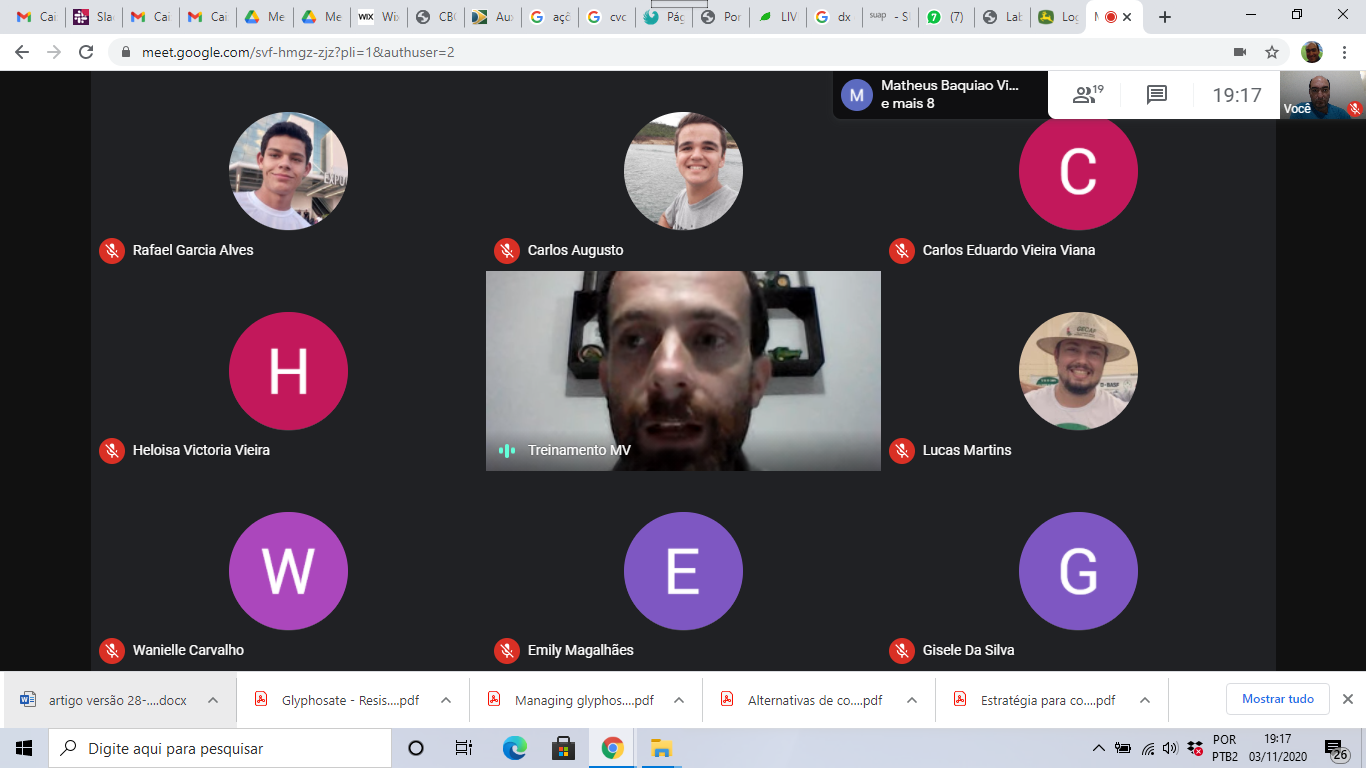Bookmark this page with star icon
The width and height of the screenshot is (1366, 768).
[x=1272, y=52]
